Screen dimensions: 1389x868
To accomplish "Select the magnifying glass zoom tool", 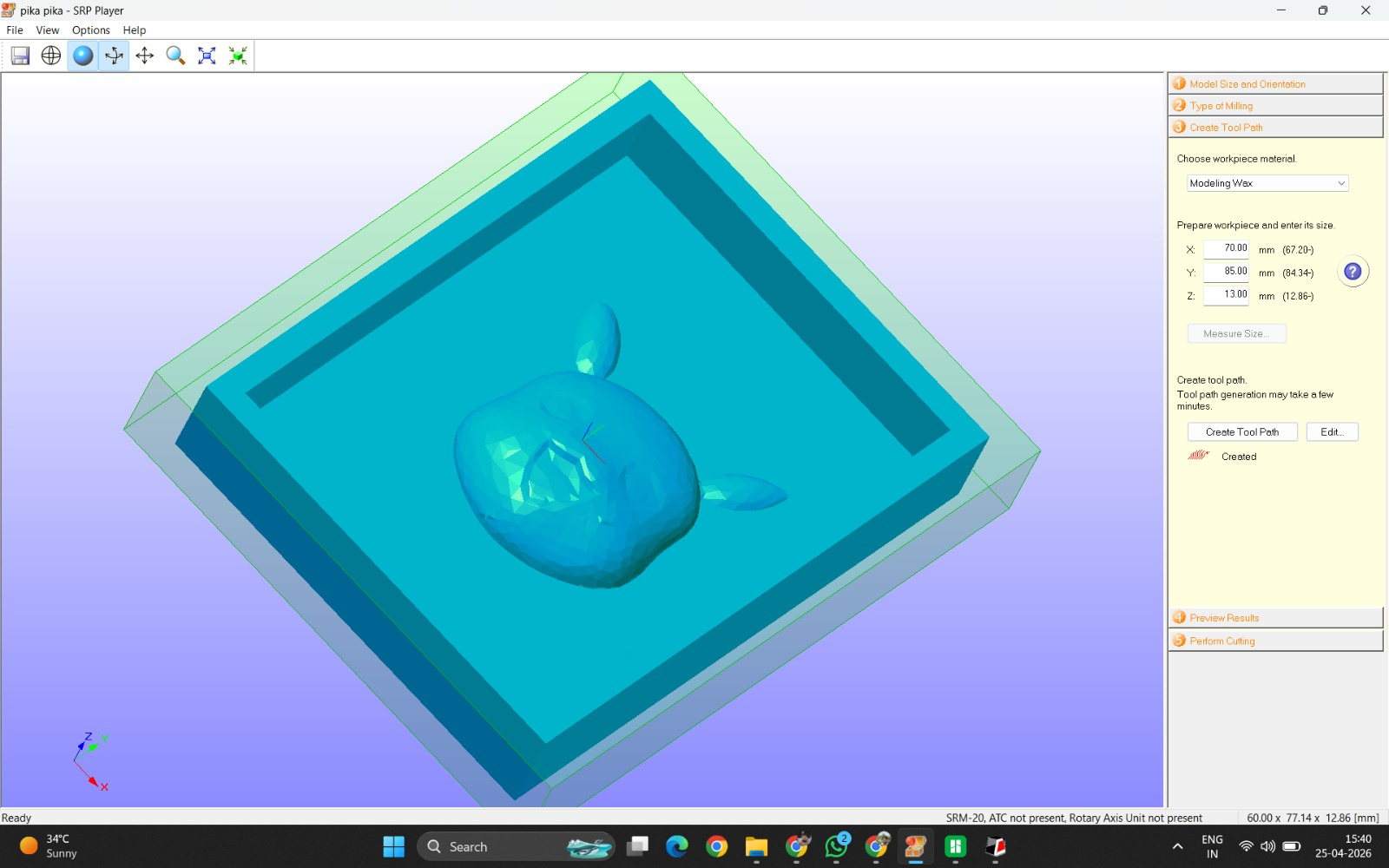I will click(175, 56).
